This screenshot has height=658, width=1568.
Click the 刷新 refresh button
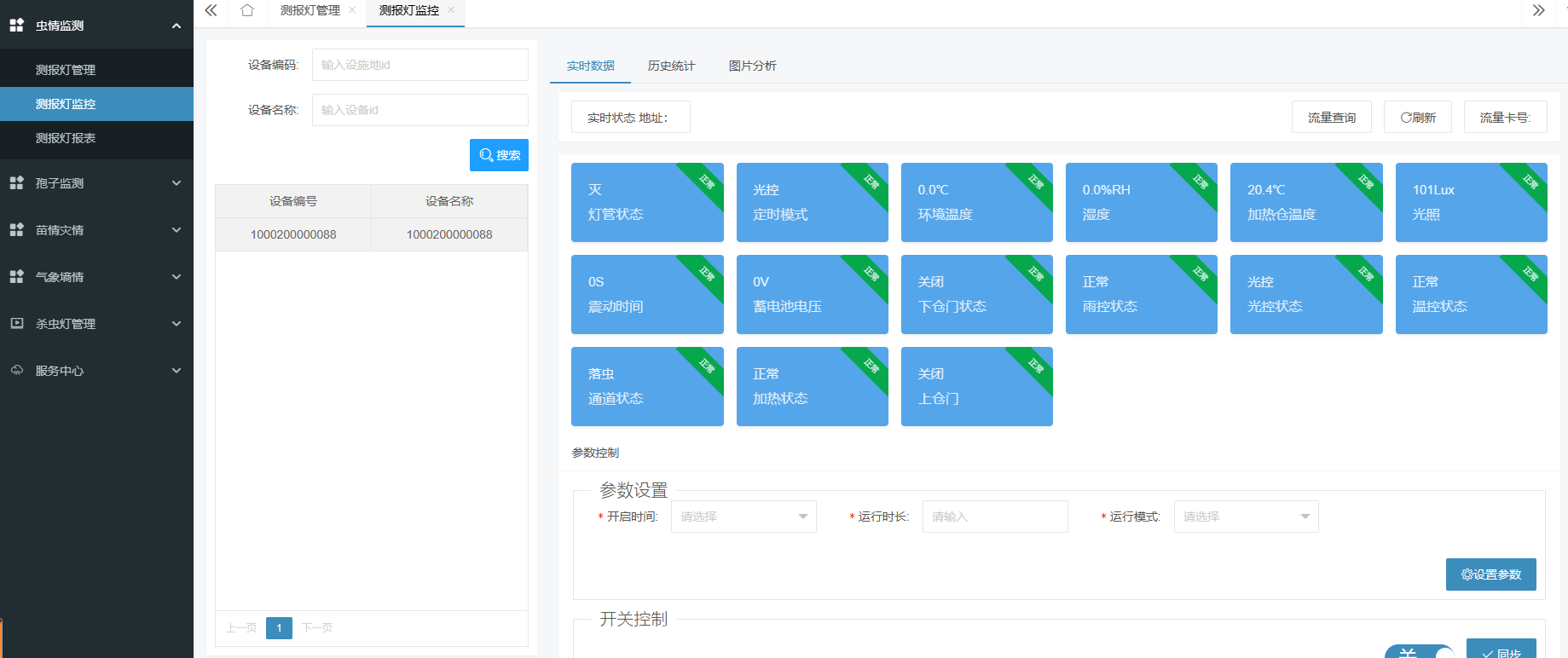click(1417, 118)
